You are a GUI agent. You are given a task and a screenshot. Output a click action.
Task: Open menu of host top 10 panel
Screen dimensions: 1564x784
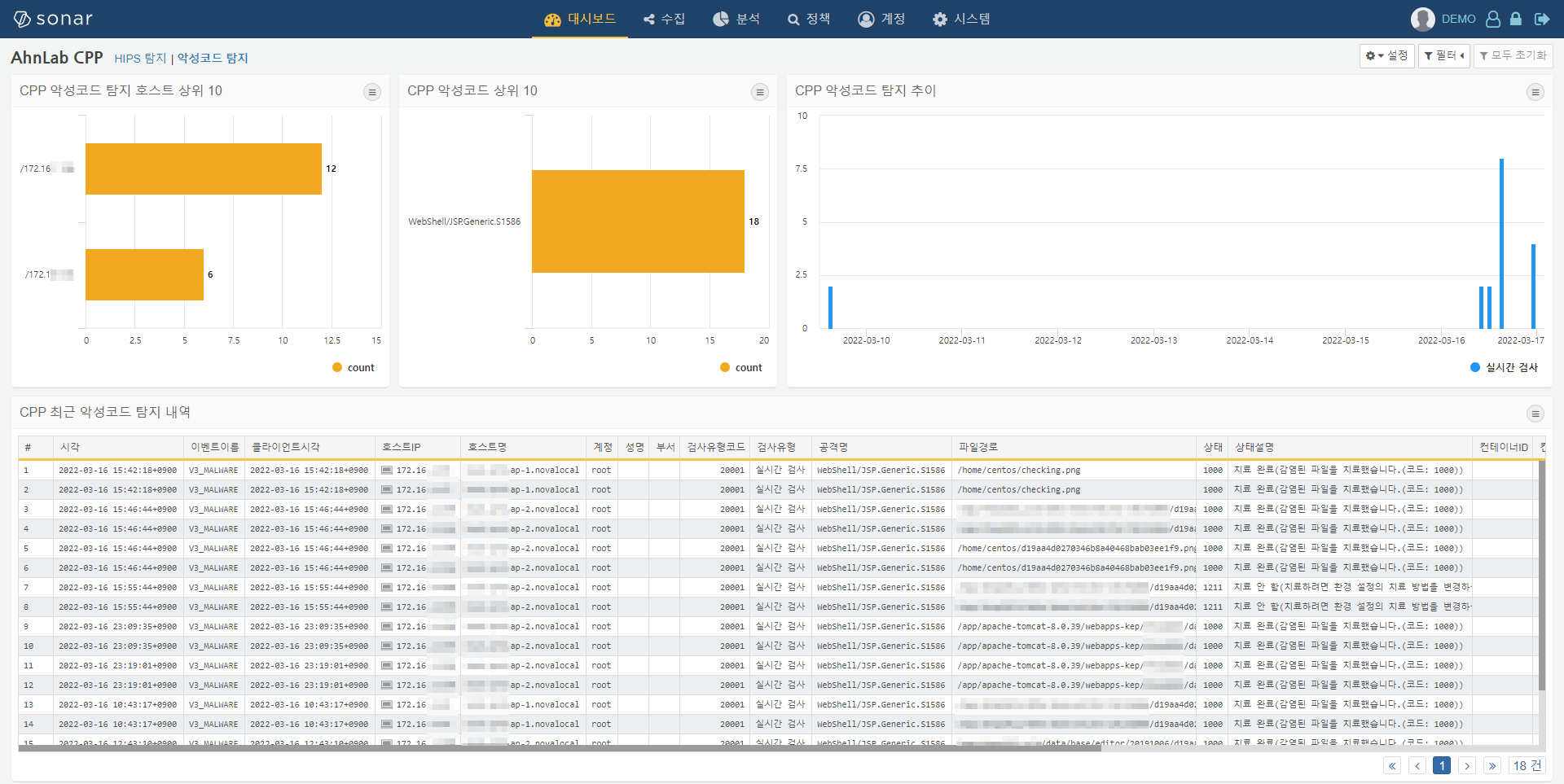[x=372, y=92]
